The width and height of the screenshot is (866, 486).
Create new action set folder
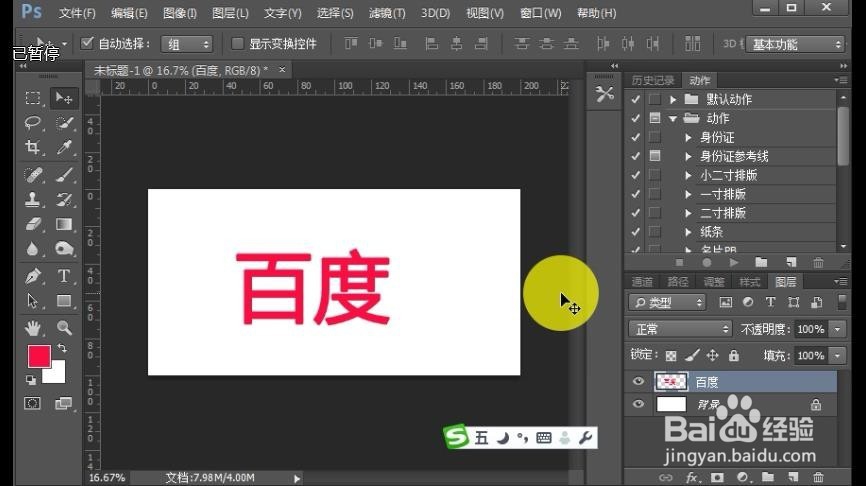point(761,263)
